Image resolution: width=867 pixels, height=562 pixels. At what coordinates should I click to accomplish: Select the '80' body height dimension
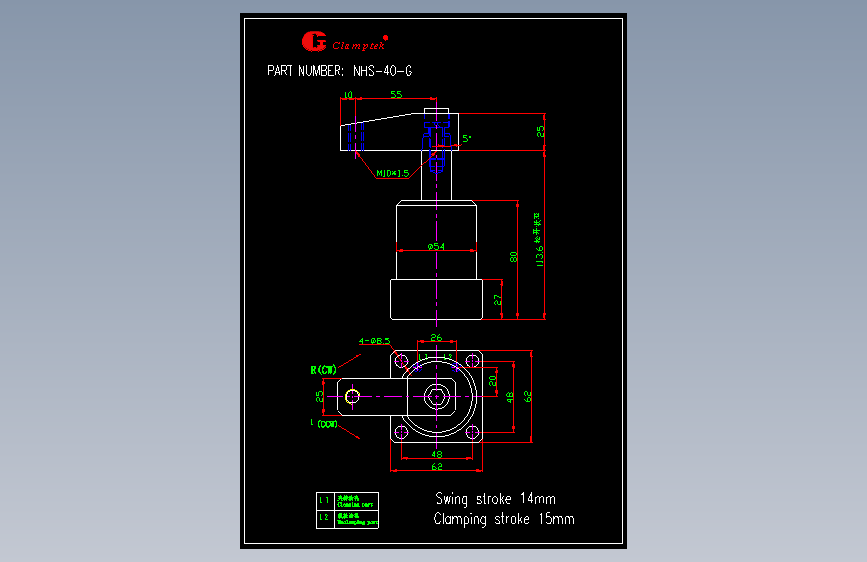pyautogui.click(x=513, y=257)
